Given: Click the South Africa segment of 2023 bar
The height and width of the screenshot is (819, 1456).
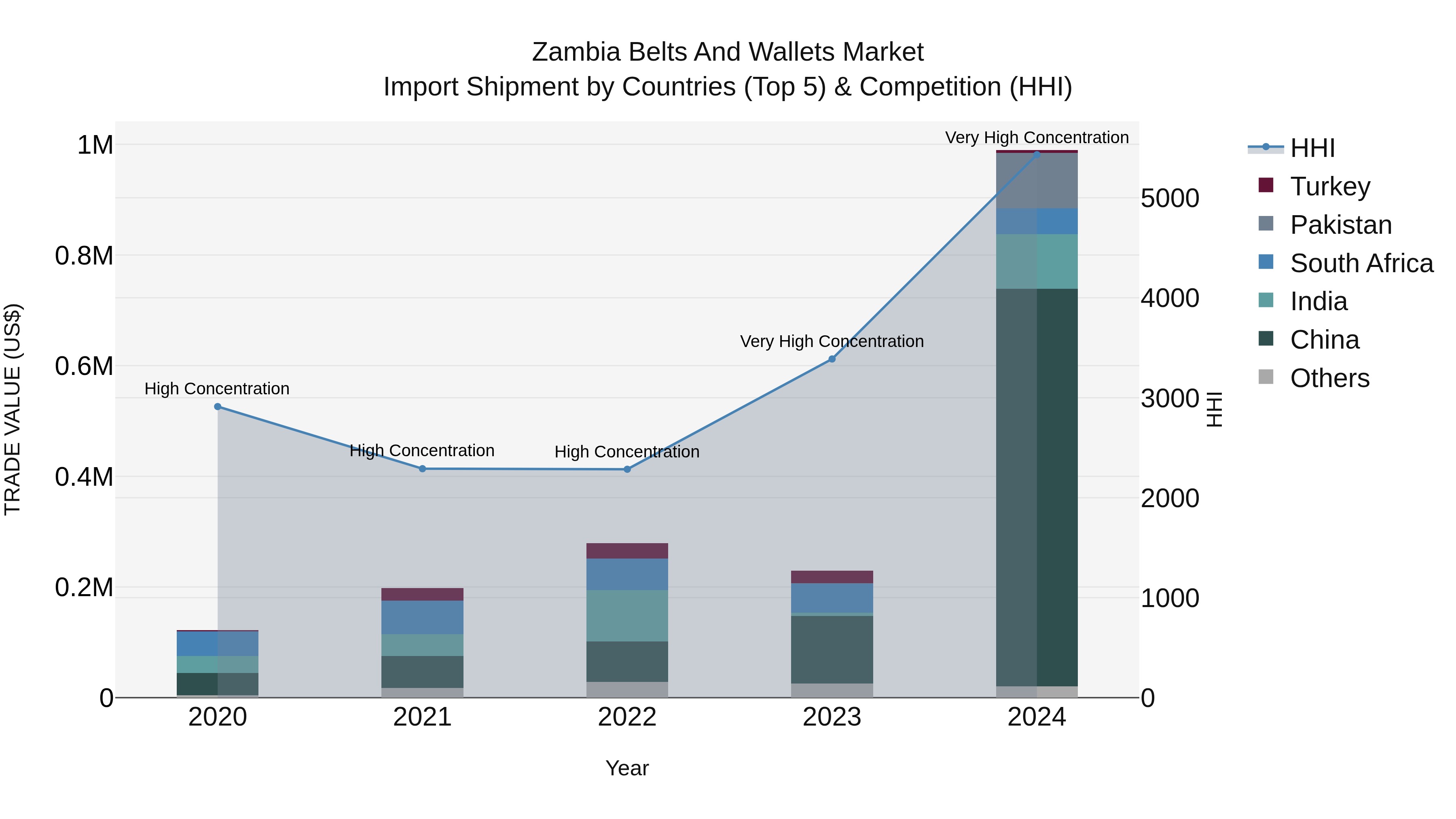Looking at the screenshot, I should tap(832, 598).
